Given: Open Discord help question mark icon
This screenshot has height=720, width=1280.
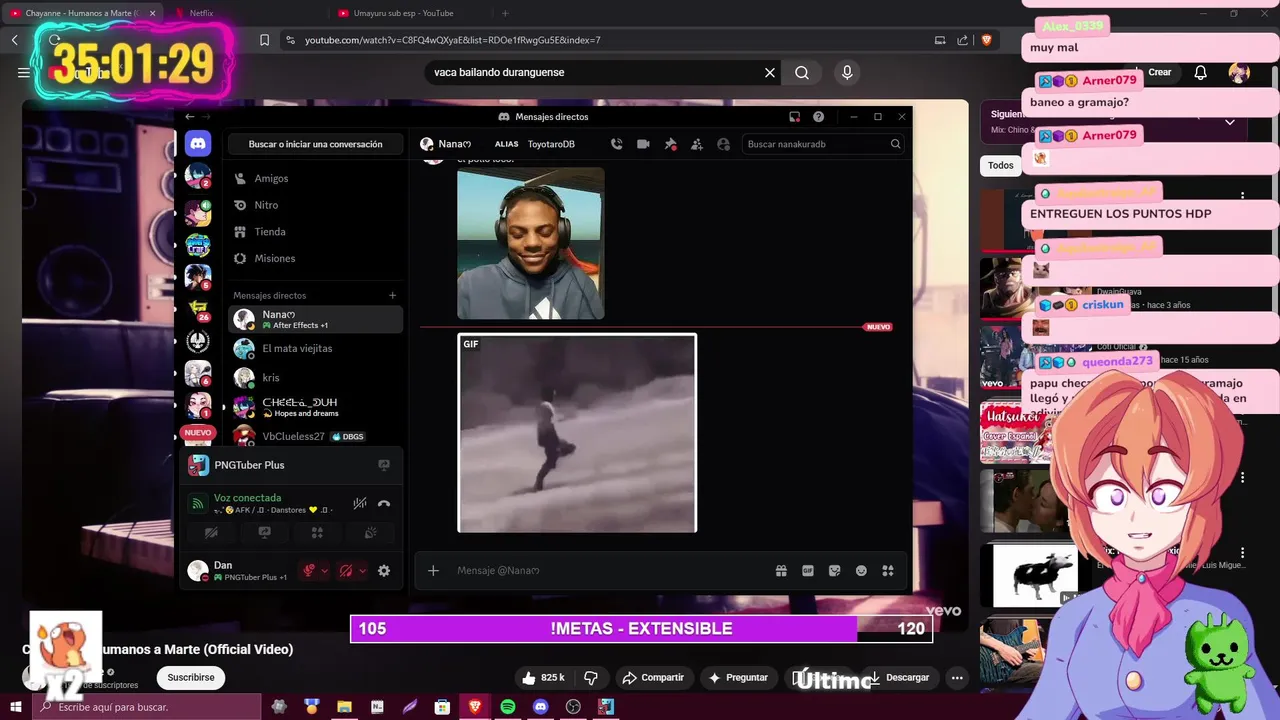Looking at the screenshot, I should click(x=819, y=117).
